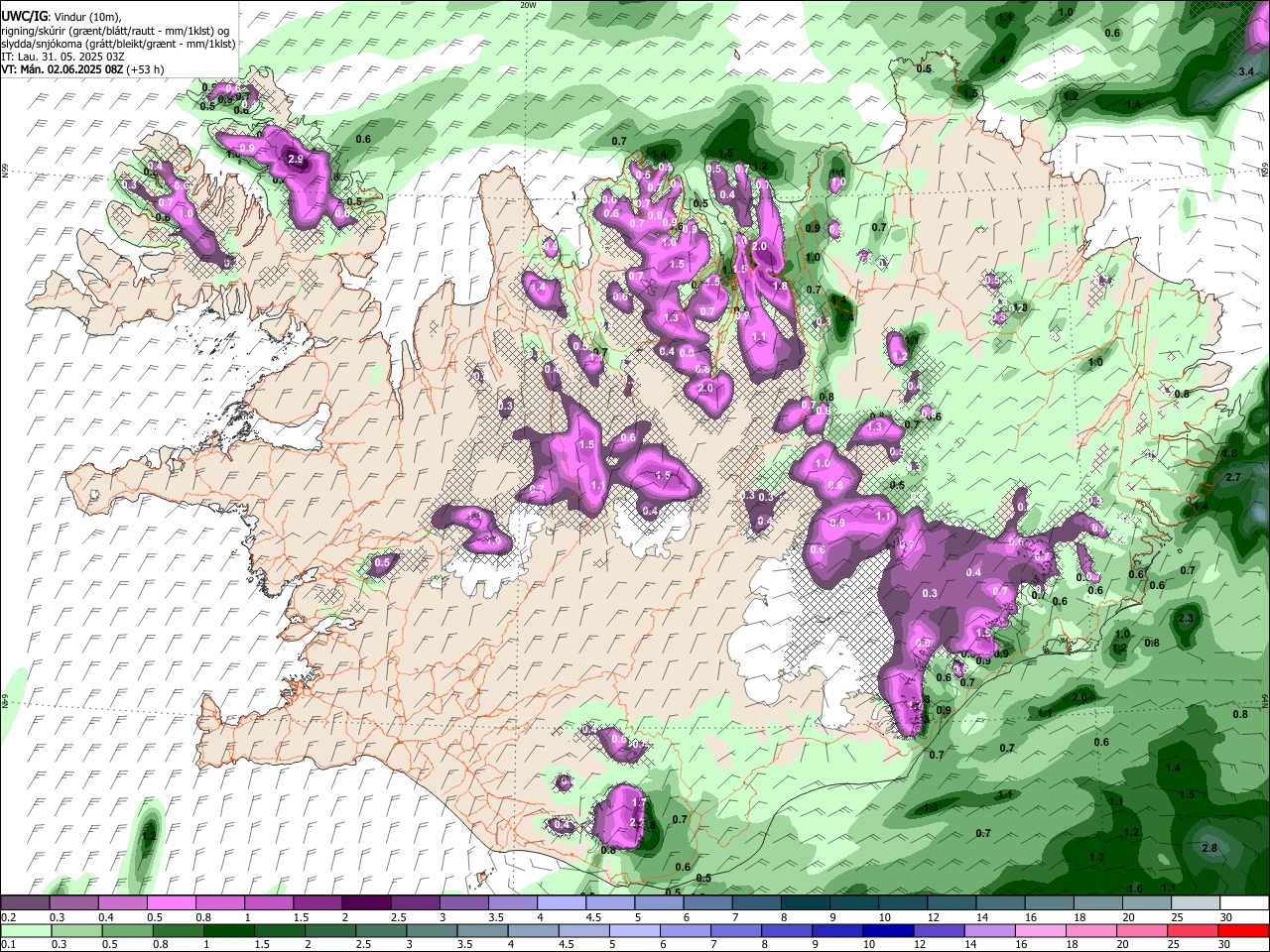Choose the magenta 1 swatch, upper legend row
1270x952 pixels.
[x=268, y=903]
